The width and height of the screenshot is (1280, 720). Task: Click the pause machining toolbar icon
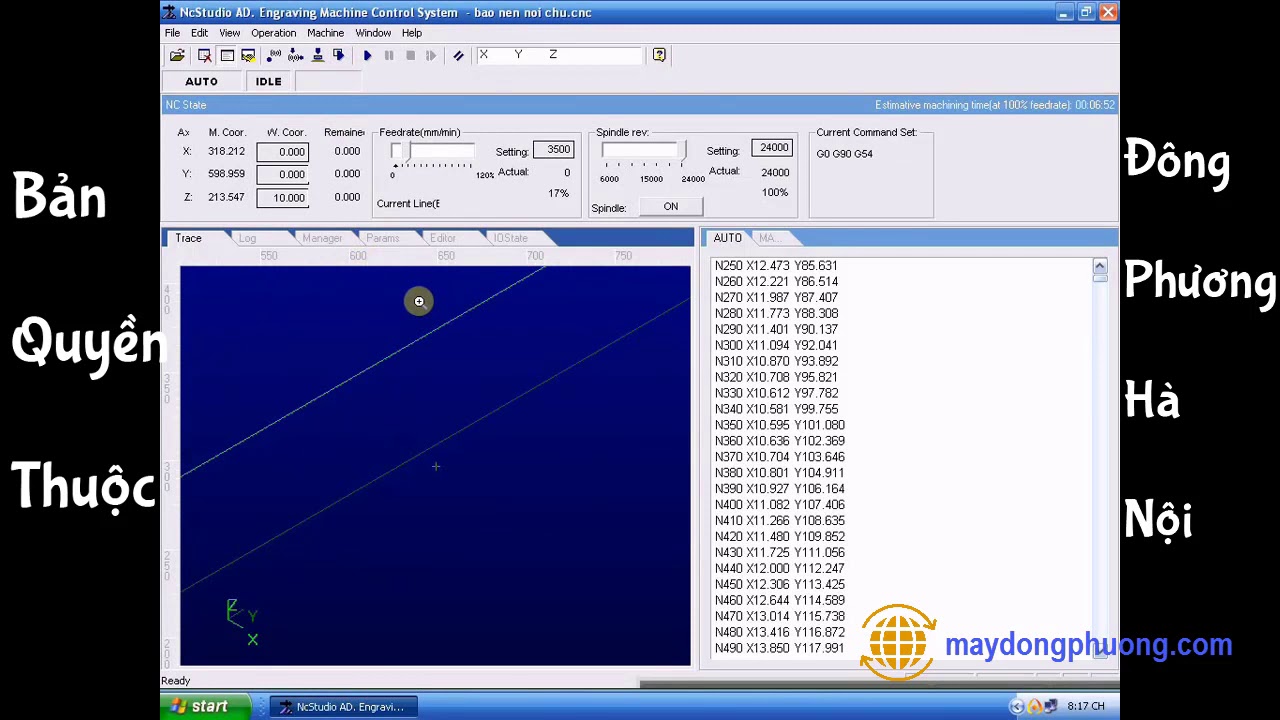point(389,56)
